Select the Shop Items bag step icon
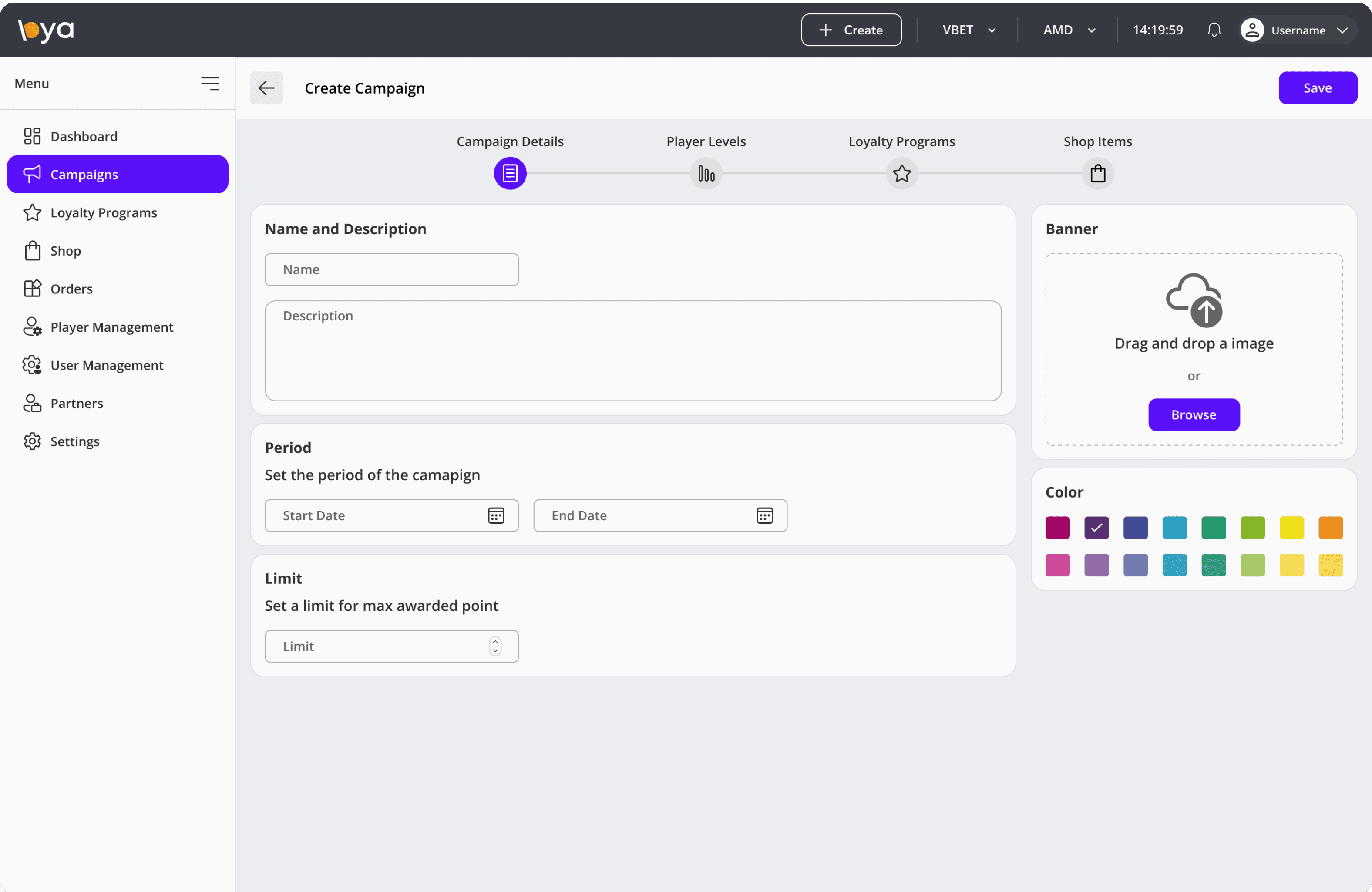 [x=1098, y=174]
